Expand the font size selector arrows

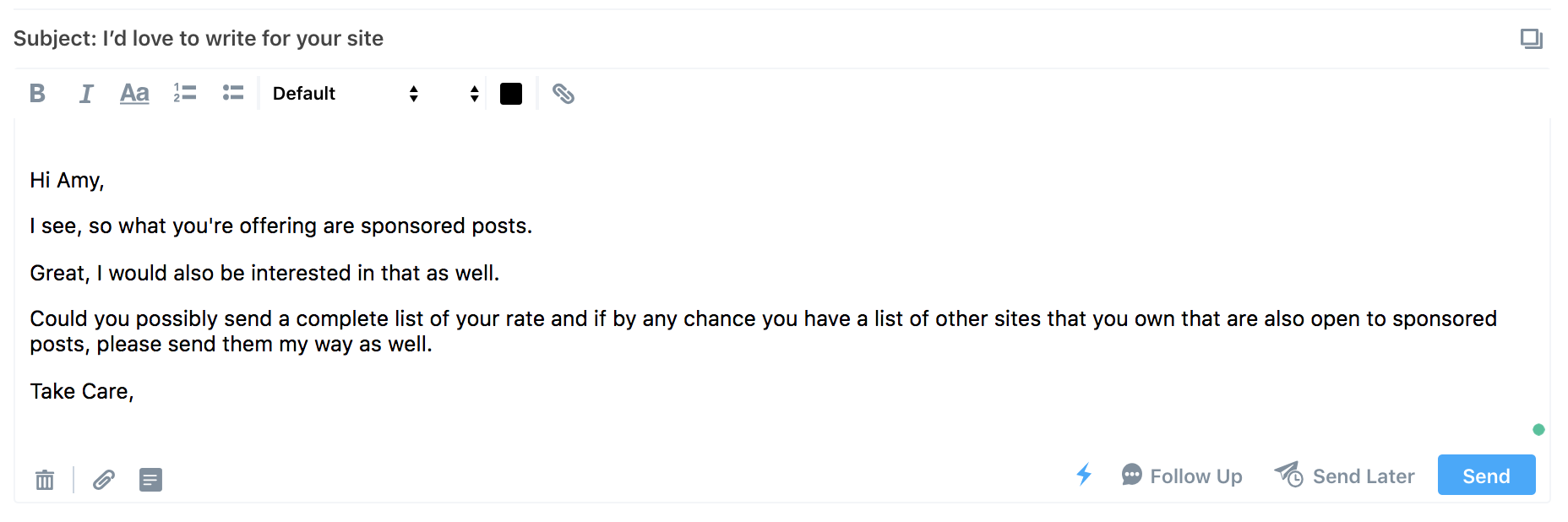point(475,93)
